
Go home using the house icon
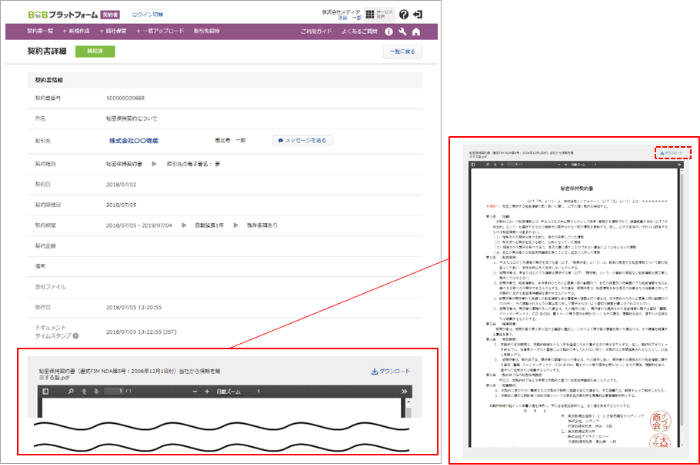click(416, 32)
